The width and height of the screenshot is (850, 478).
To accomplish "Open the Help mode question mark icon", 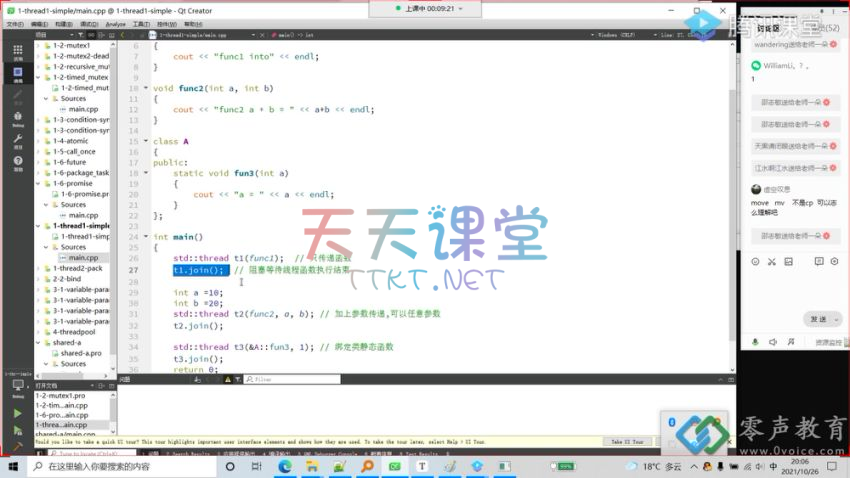I will tap(17, 163).
